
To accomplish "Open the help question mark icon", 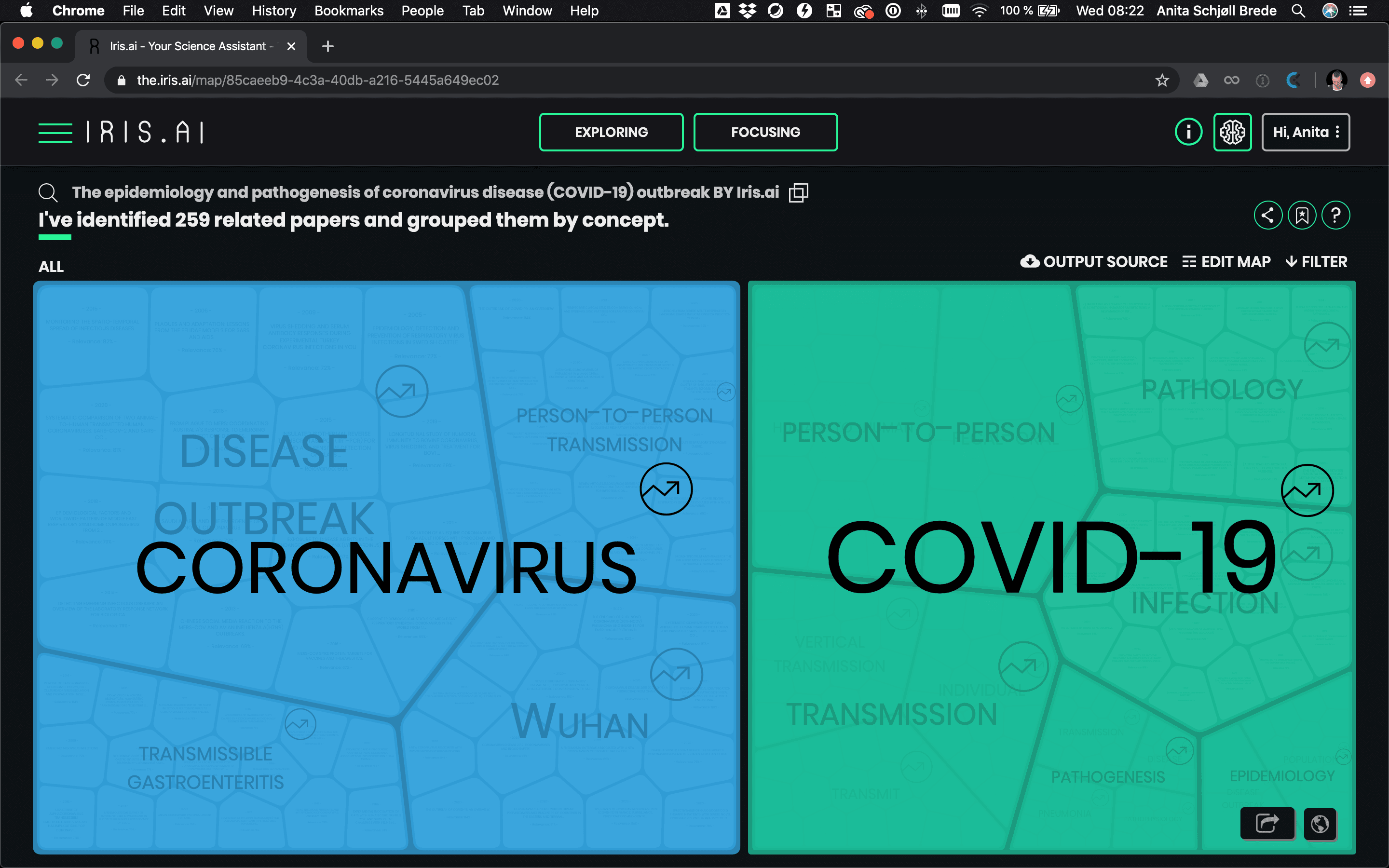I will pyautogui.click(x=1335, y=215).
